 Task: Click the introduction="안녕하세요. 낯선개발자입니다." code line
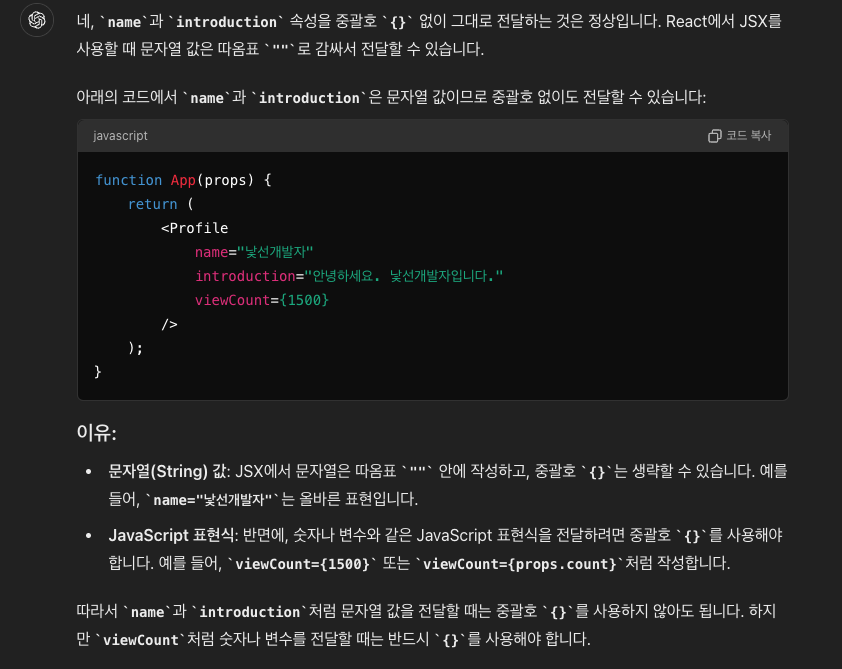(349, 276)
